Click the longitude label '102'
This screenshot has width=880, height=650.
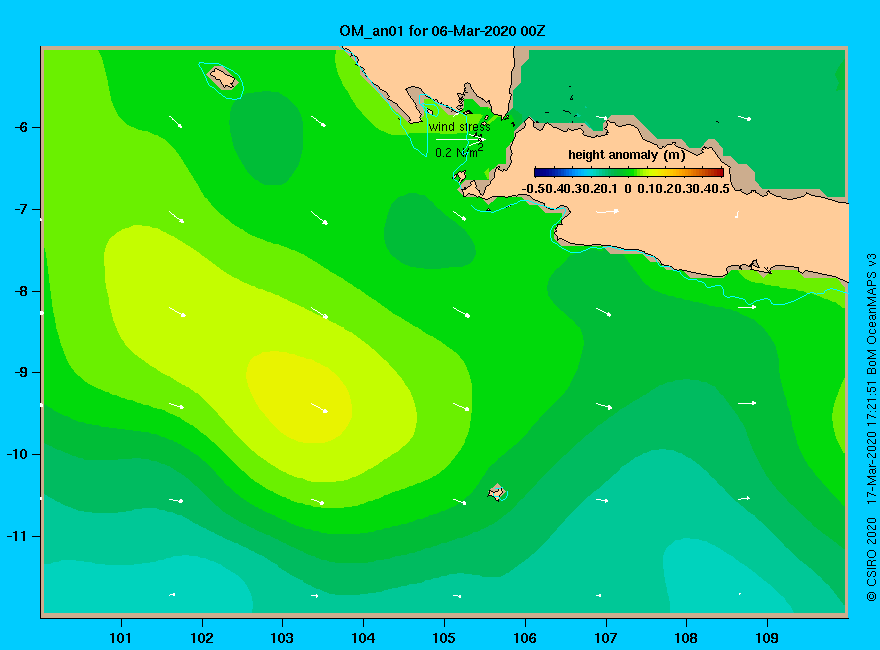click(x=201, y=638)
